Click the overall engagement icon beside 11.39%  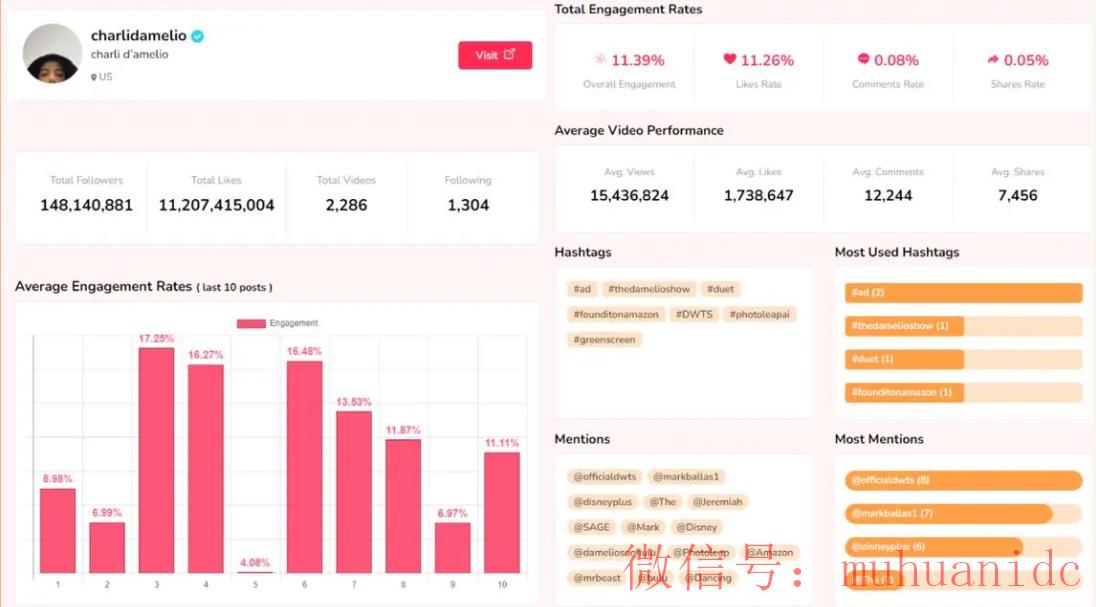coord(600,59)
